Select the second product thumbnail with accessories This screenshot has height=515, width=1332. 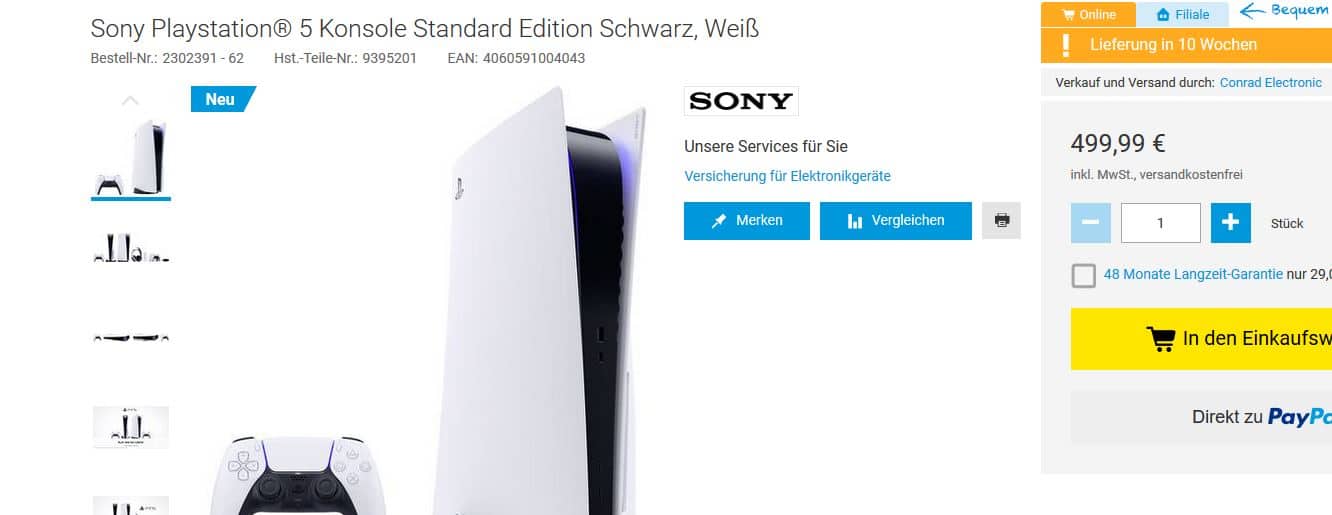131,248
